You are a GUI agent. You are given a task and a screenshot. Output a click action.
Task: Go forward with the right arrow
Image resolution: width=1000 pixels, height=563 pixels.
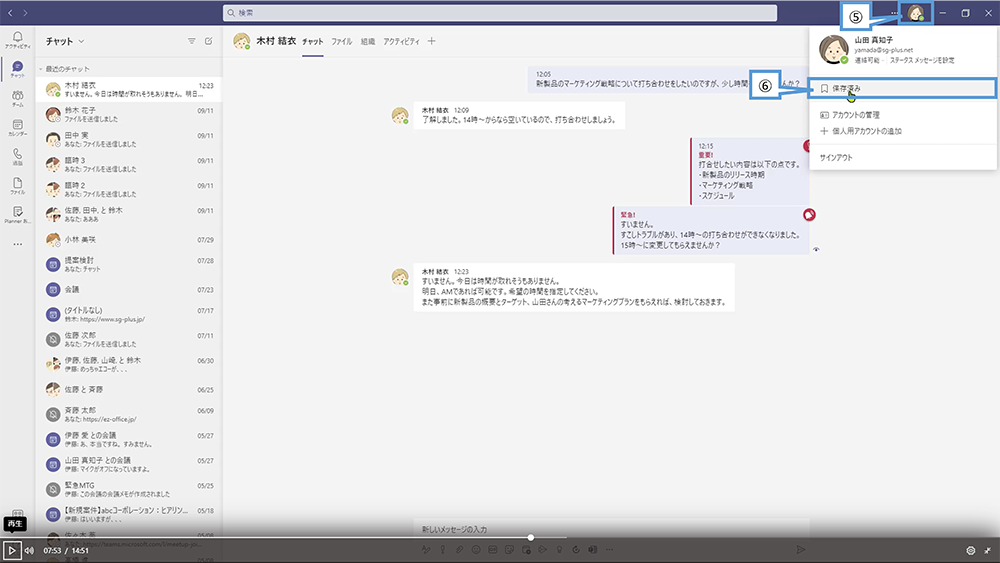pos(25,13)
